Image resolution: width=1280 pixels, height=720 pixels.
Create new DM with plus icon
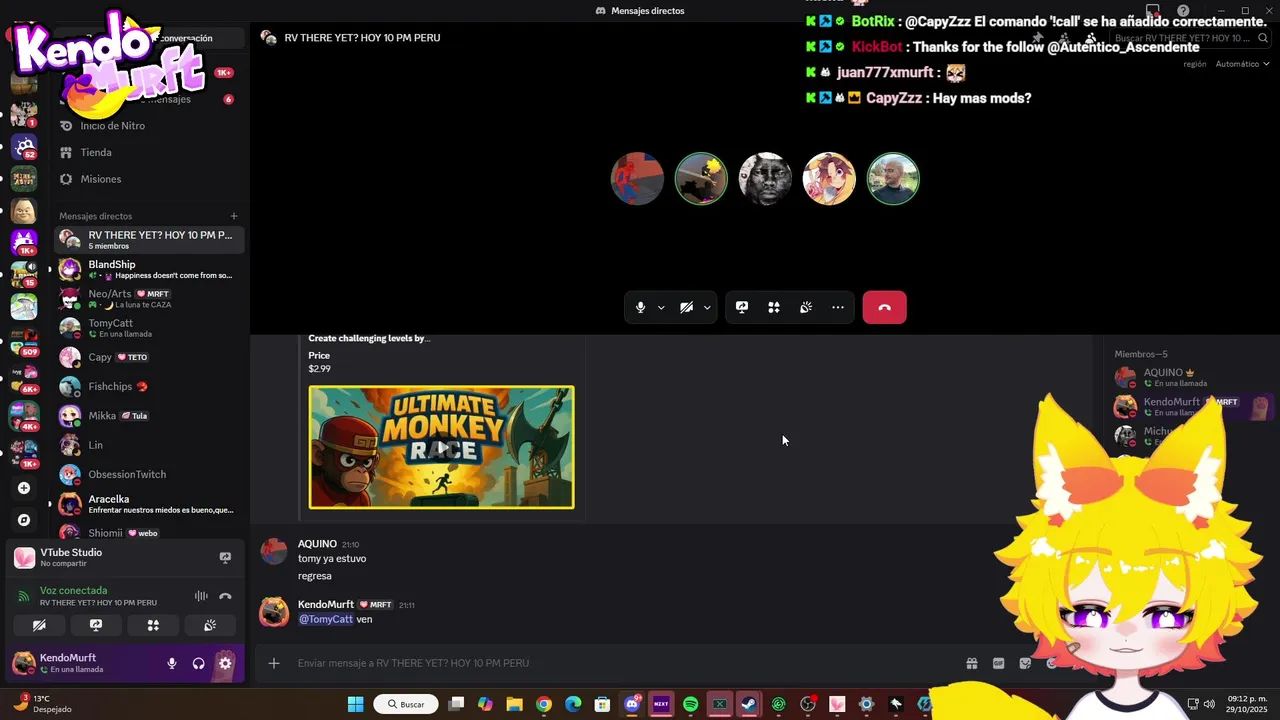[234, 216]
